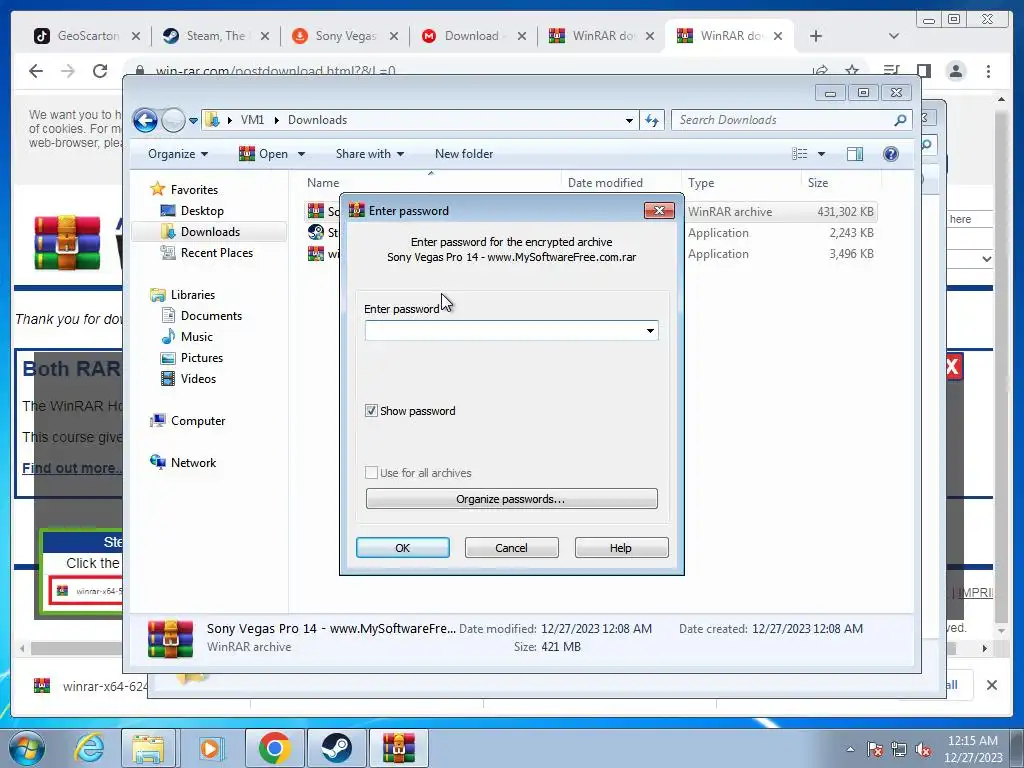Switch to the Download browser tab
The width and height of the screenshot is (1024, 768).
click(x=473, y=36)
